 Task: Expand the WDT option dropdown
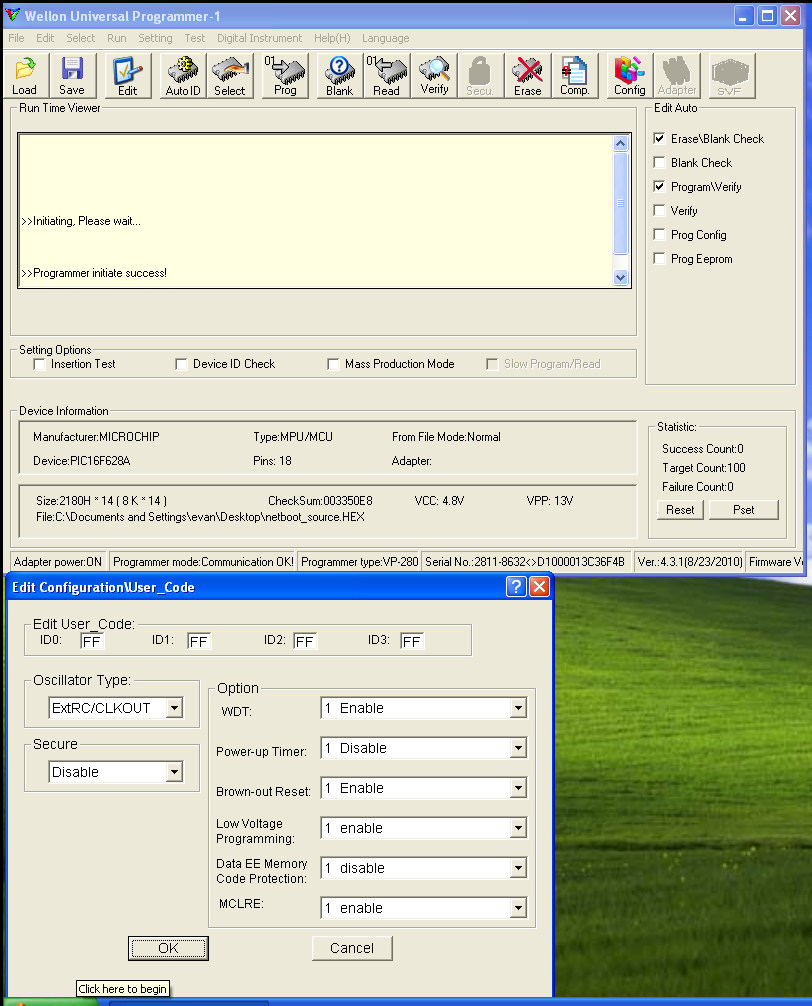pos(518,708)
